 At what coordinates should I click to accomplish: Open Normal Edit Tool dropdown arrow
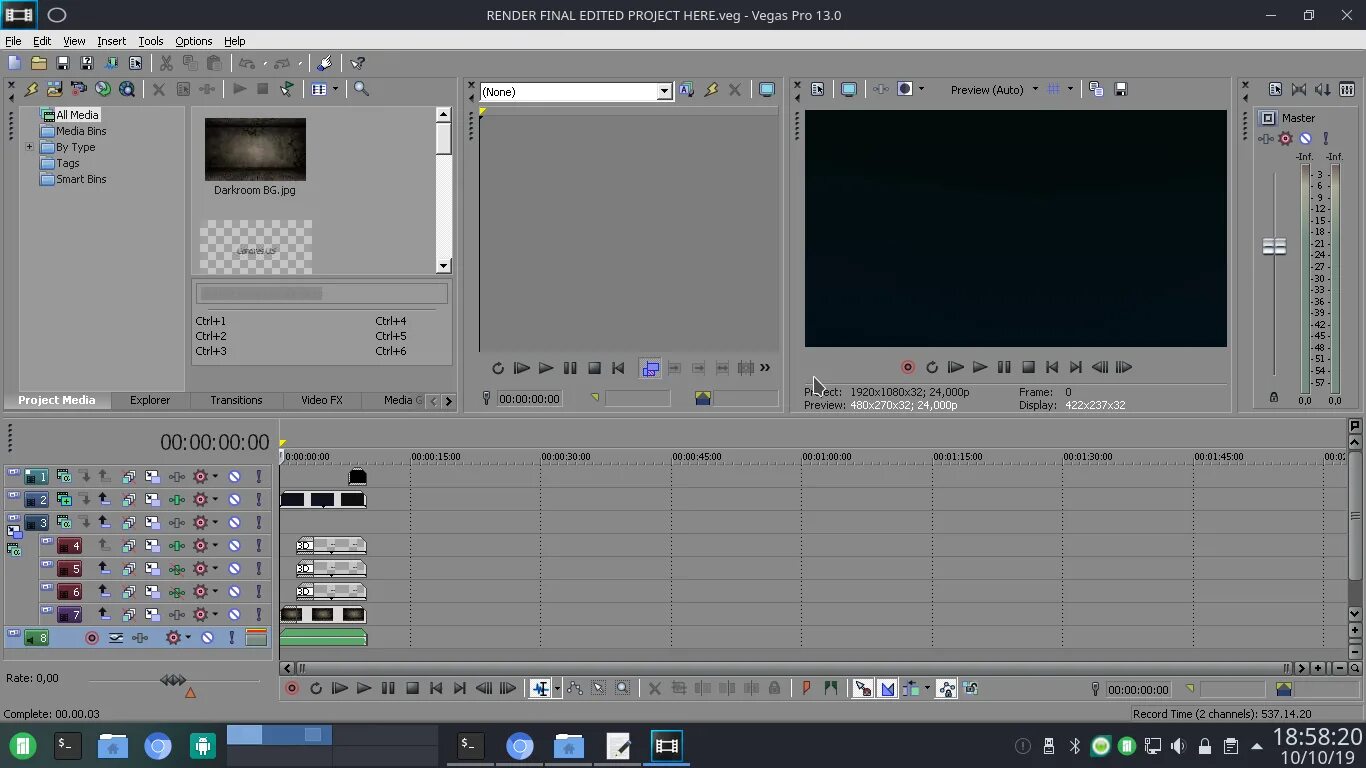(557, 688)
